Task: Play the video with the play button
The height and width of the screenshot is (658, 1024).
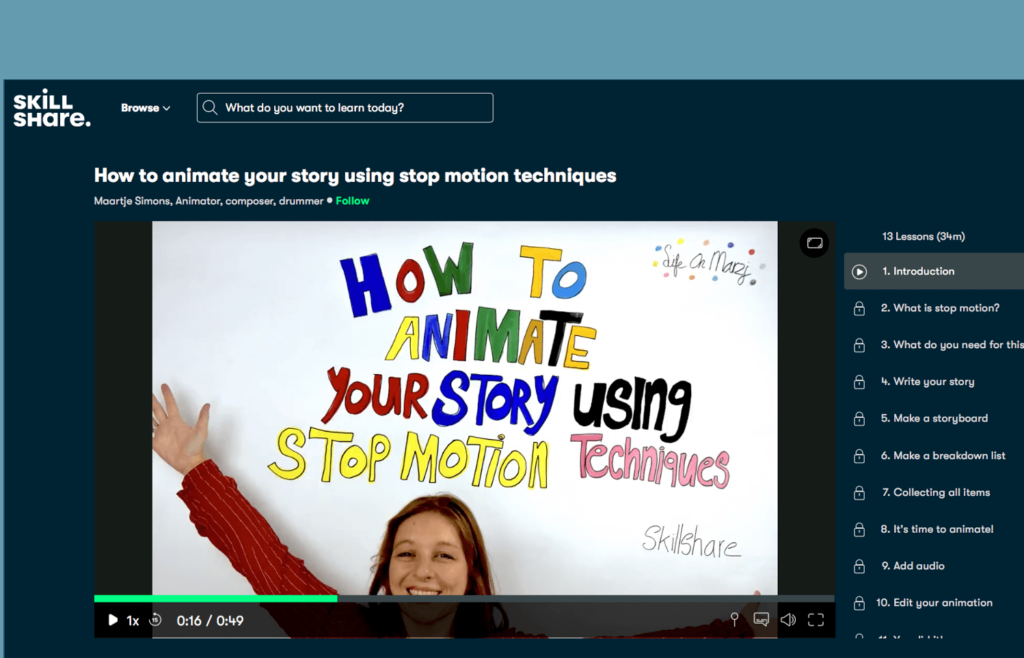Action: point(112,620)
